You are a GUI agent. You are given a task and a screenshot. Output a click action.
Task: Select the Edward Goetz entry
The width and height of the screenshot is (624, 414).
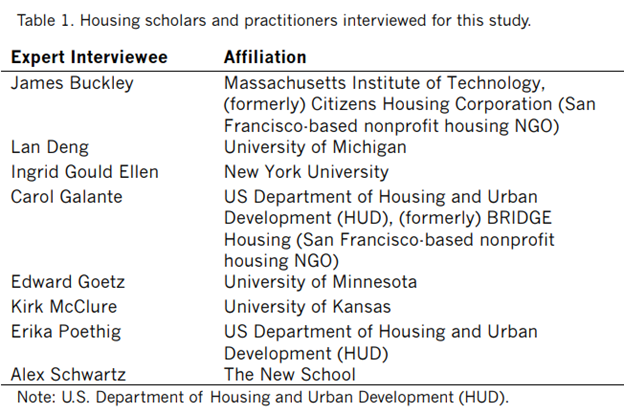point(63,283)
